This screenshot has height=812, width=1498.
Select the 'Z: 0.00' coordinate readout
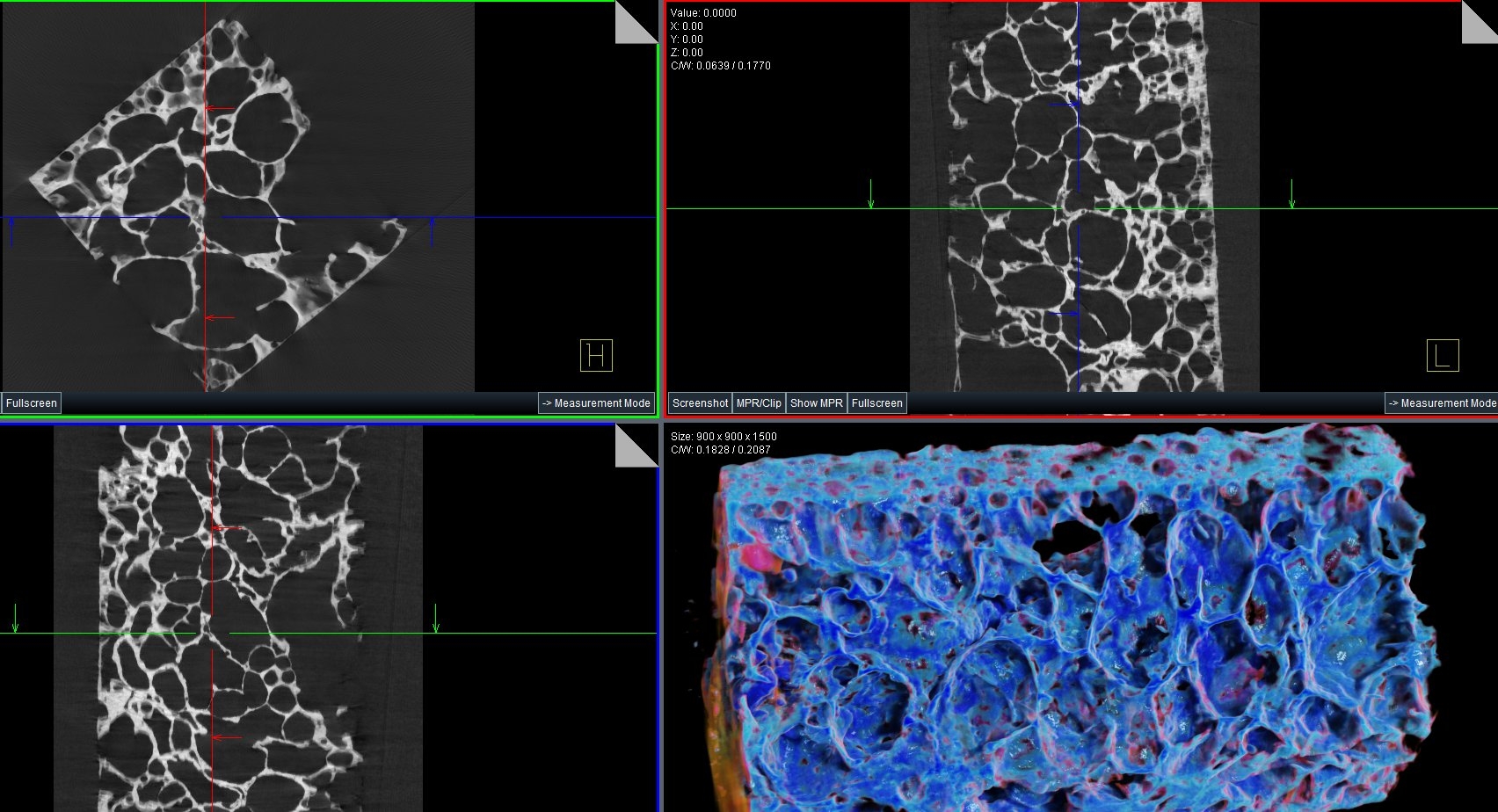coord(687,53)
